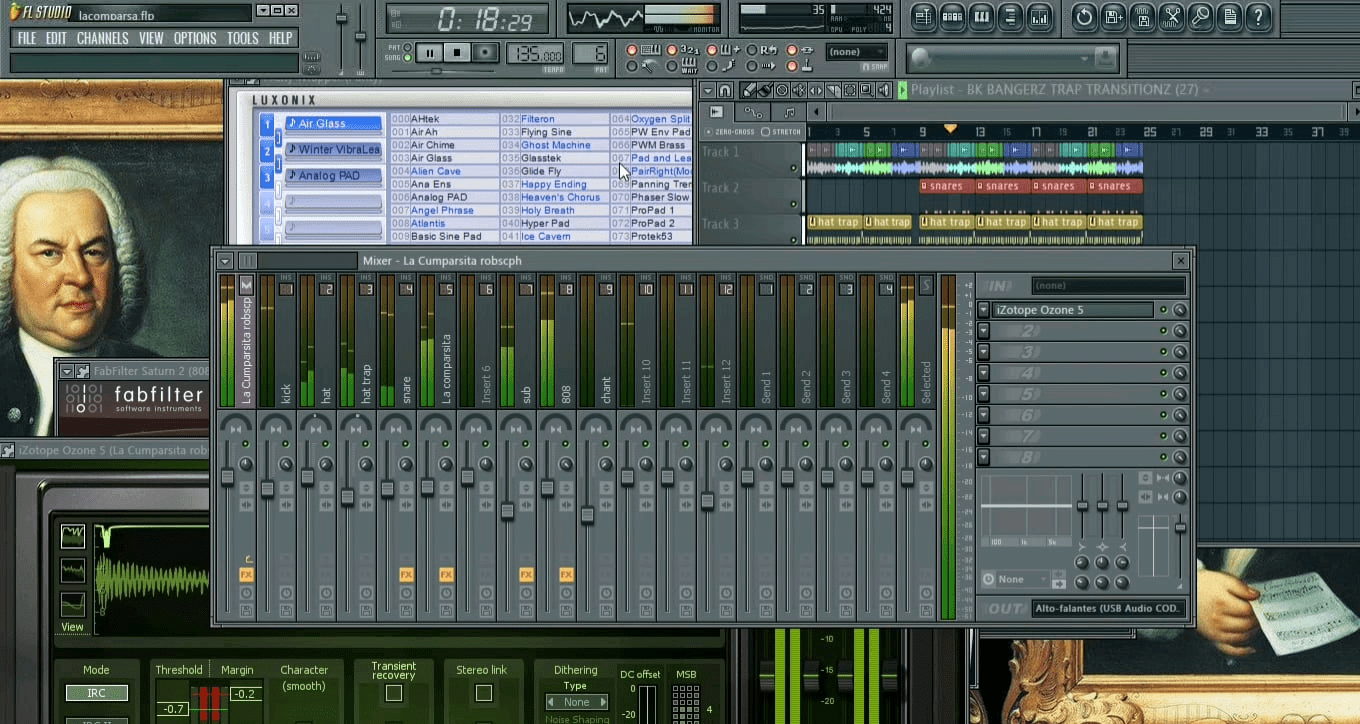The image size is (1360, 724).
Task: Open the browser panel icon in toolbar
Action: [x=1010, y=17]
